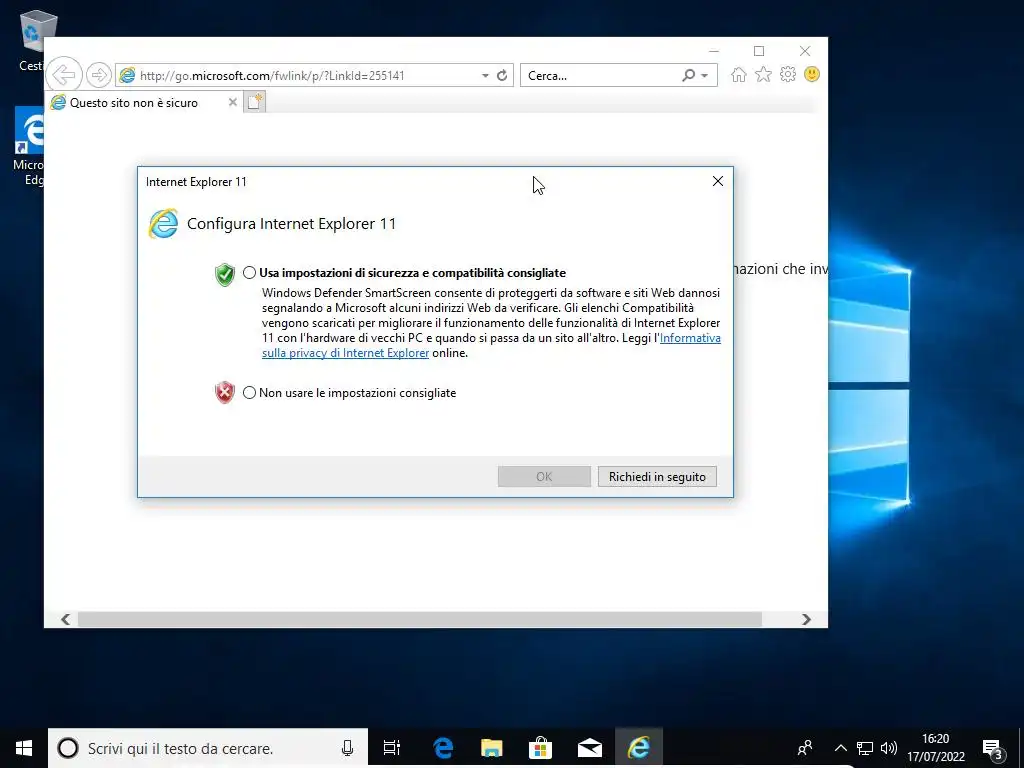Refresh the page with the reload icon
This screenshot has width=1024, height=768.
tap(502, 76)
